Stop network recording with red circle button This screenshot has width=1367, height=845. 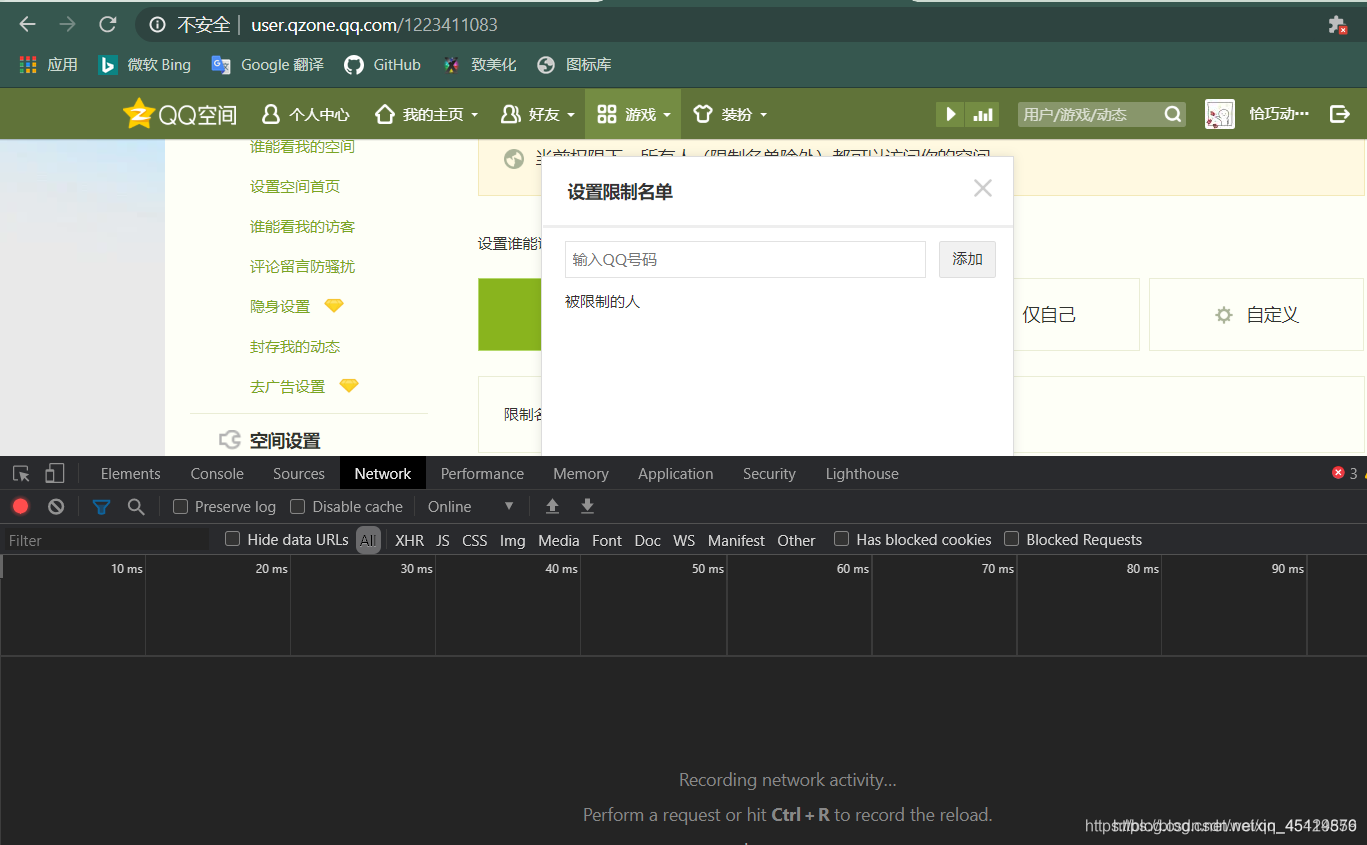click(20, 506)
